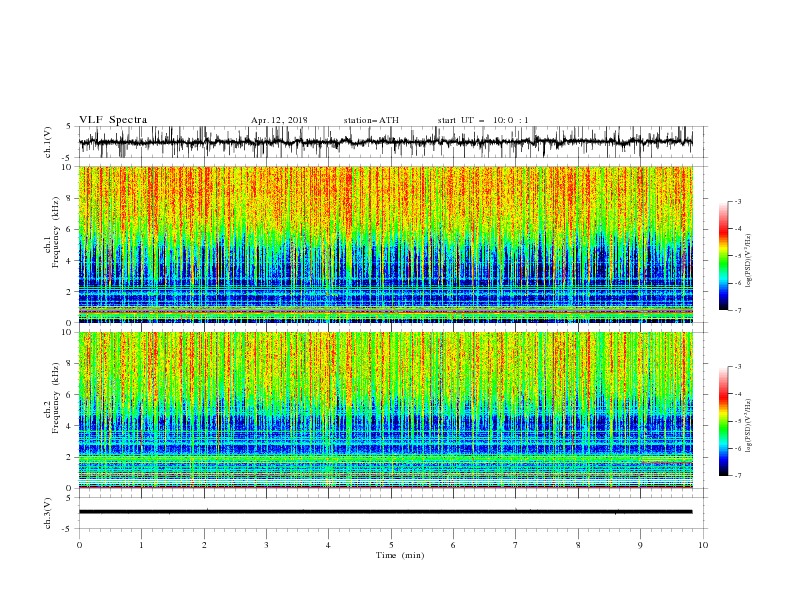The image size is (792, 612).
Task: Click the ch.2 frequency tick label "2"
Action: [x=70, y=457]
